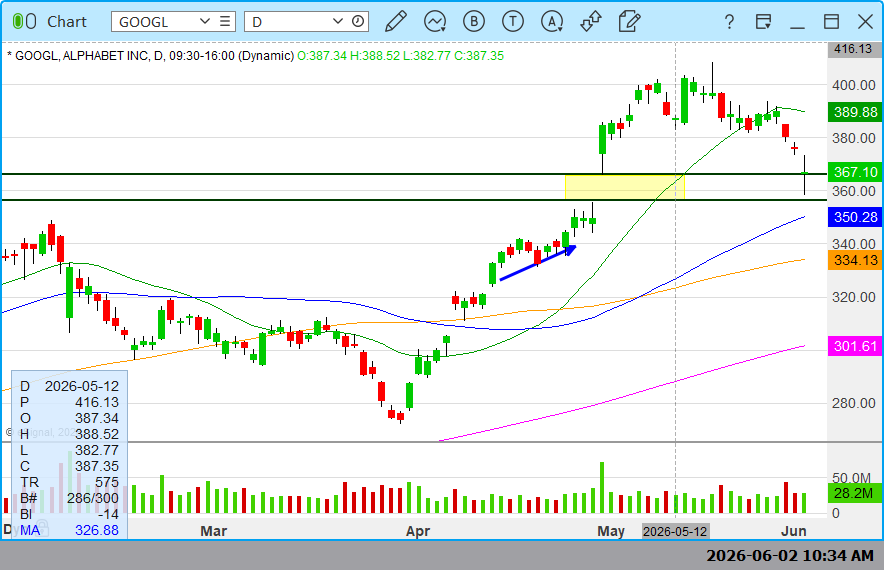Click the circled B icon

click(474, 21)
